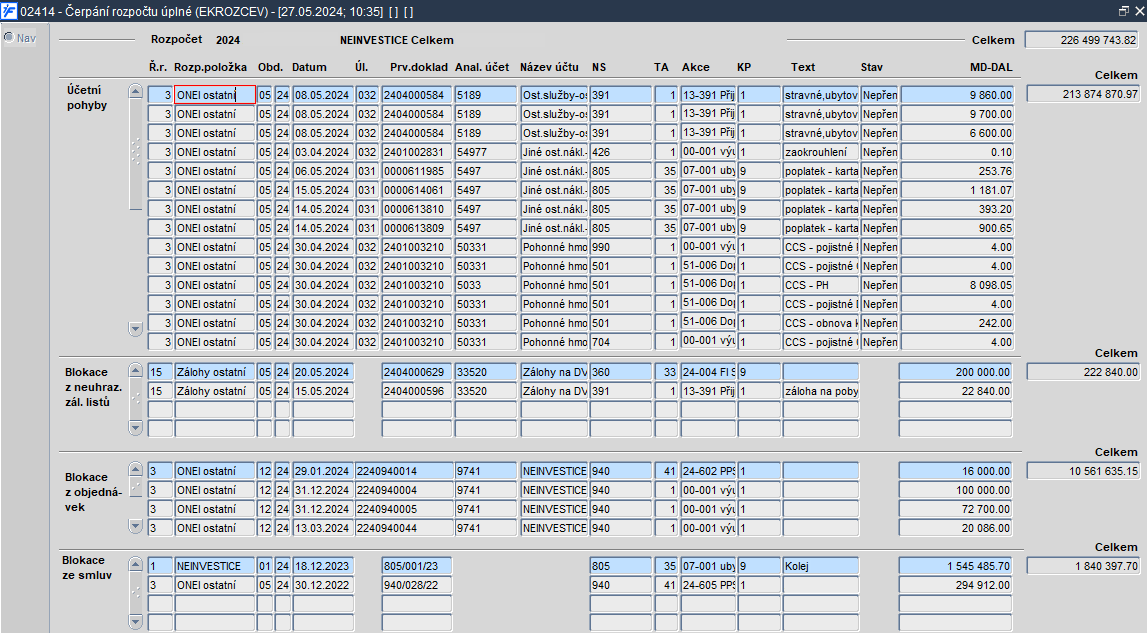Click document number 2404000629
The width and height of the screenshot is (1147, 633).
(x=417, y=372)
